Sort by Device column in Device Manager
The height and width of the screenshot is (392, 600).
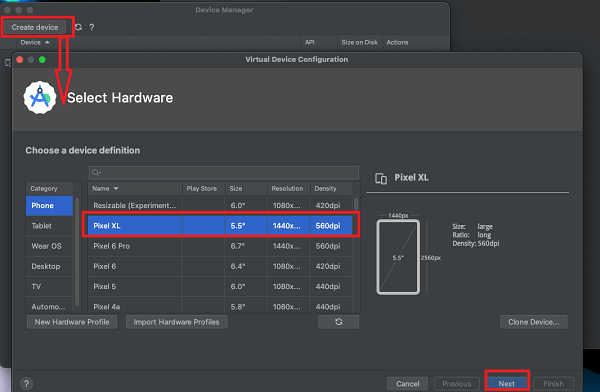pos(35,42)
